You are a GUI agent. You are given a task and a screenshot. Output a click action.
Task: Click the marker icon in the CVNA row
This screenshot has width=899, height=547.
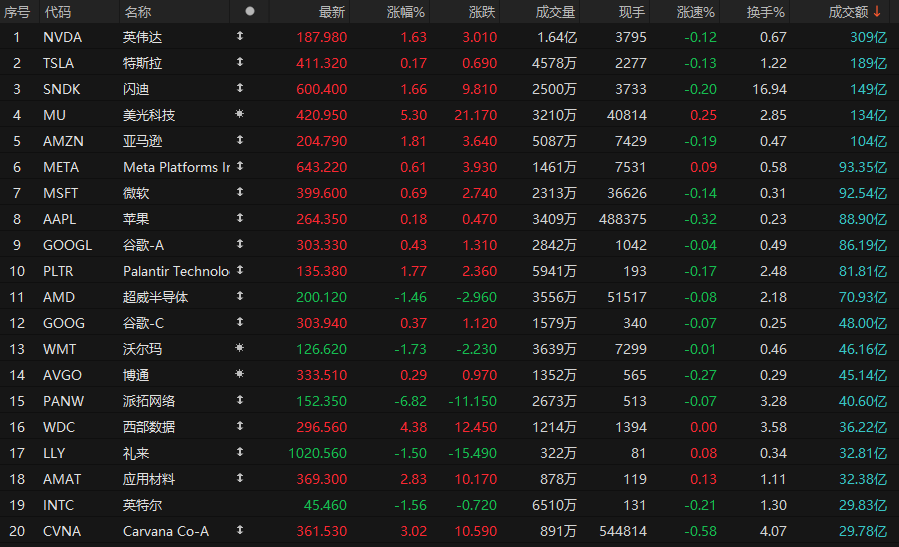pyautogui.click(x=240, y=530)
